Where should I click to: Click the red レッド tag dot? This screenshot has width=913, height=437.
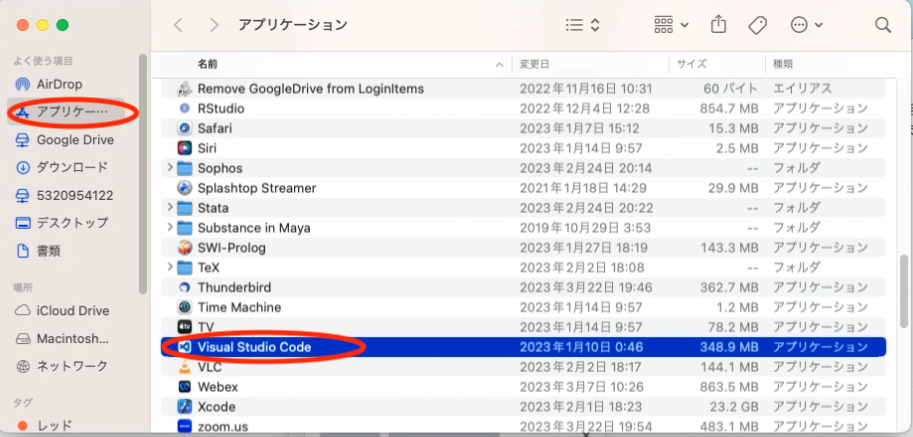point(22,426)
